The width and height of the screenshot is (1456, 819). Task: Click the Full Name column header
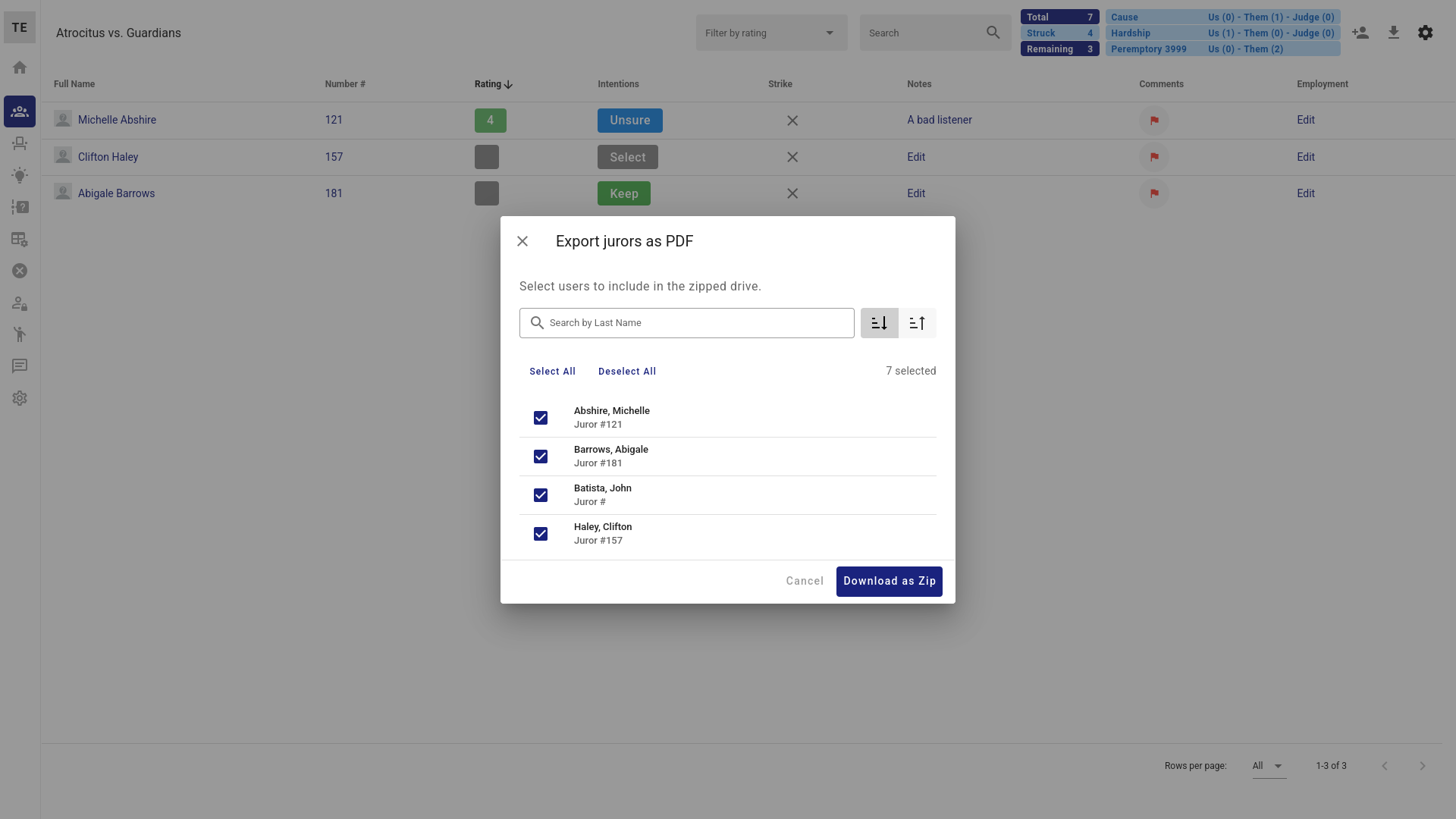(x=74, y=84)
